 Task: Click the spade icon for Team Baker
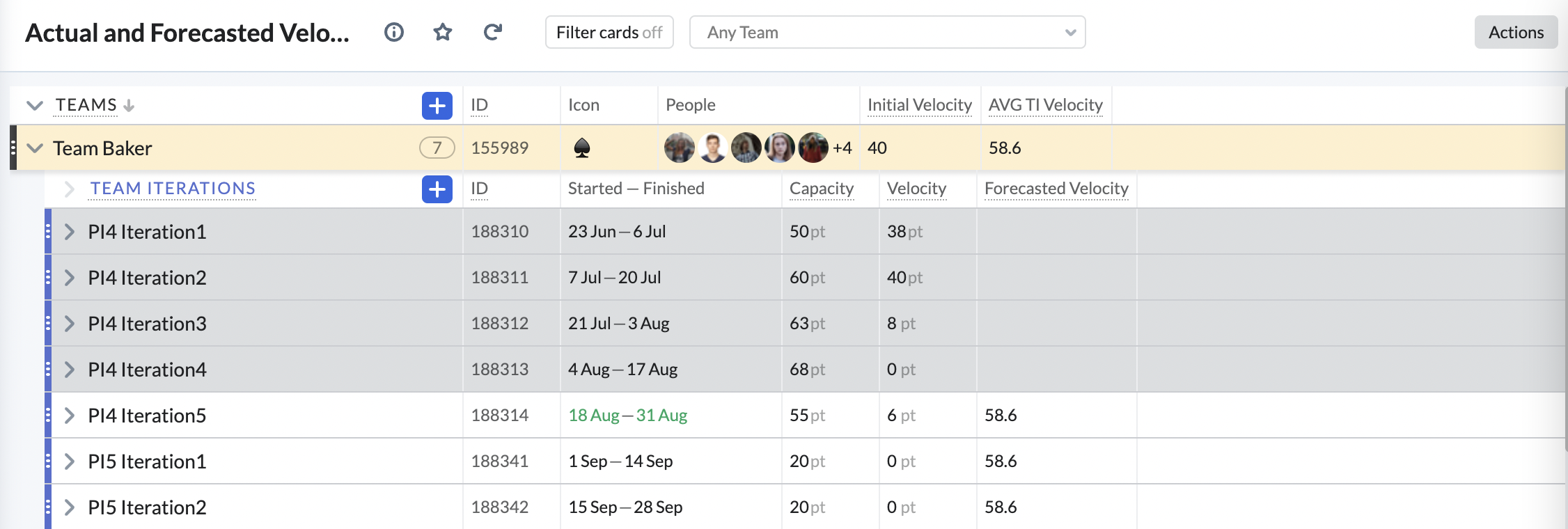click(583, 148)
